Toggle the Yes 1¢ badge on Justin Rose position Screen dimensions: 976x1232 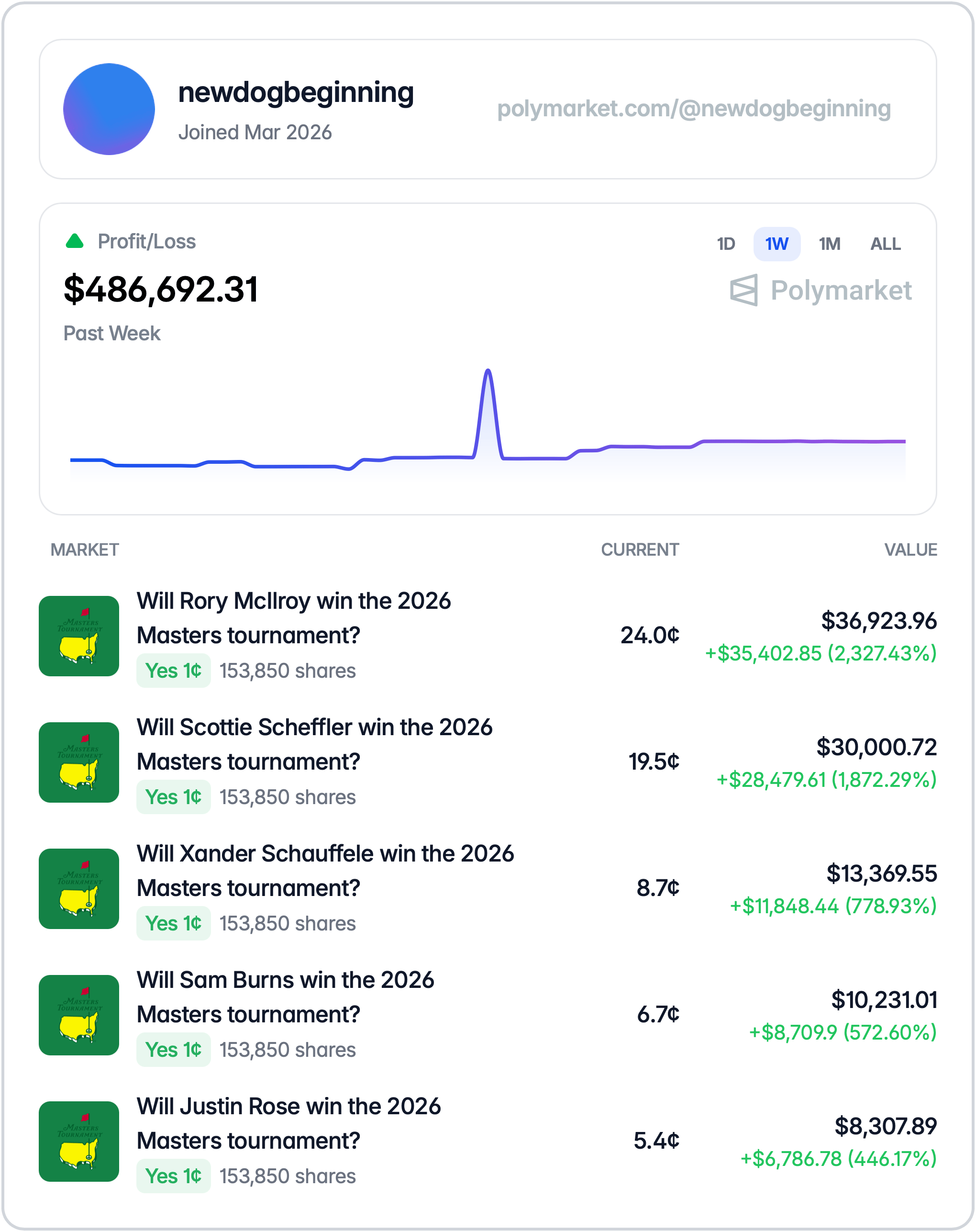pos(173,1176)
